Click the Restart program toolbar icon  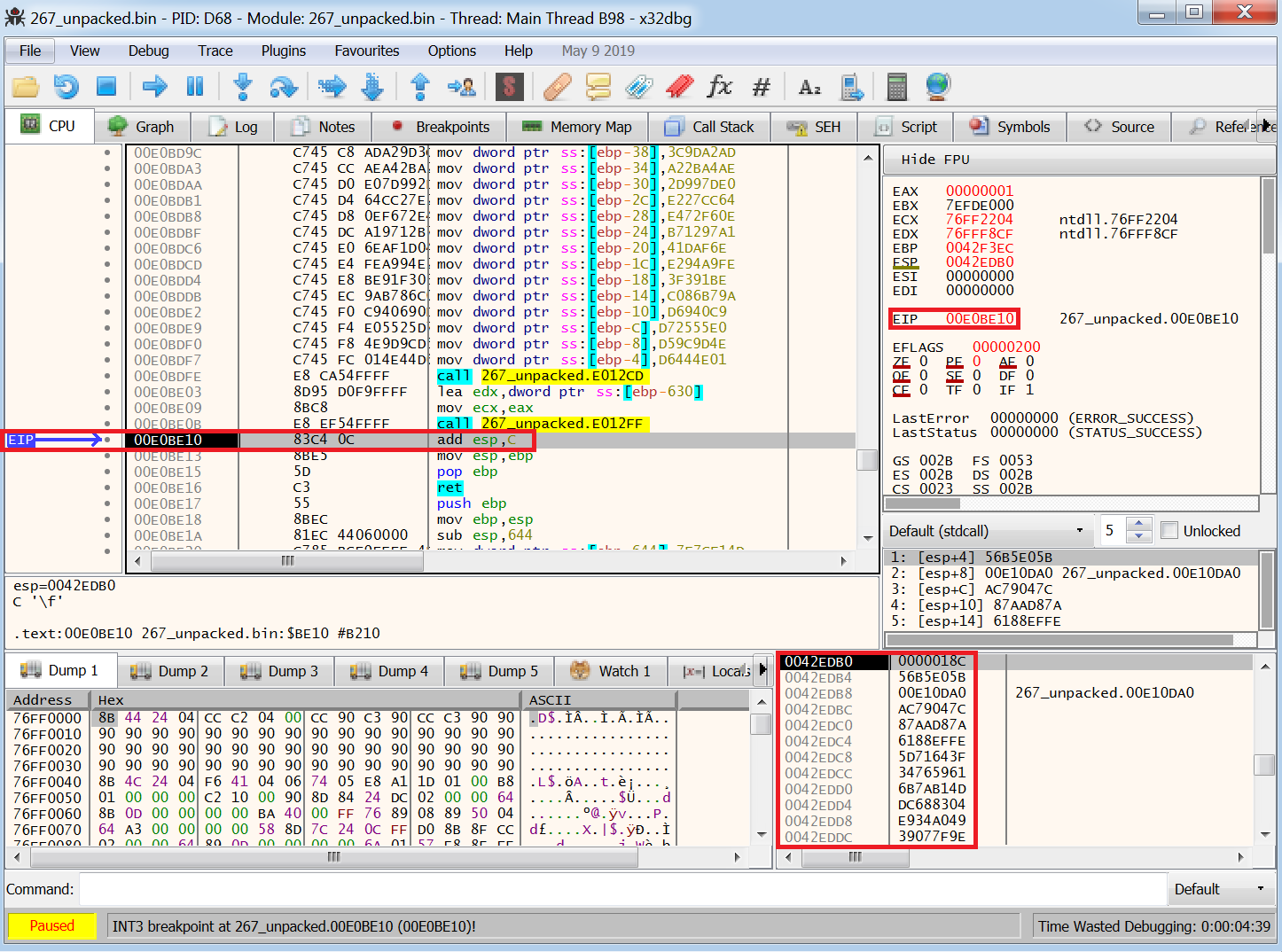coord(66,86)
